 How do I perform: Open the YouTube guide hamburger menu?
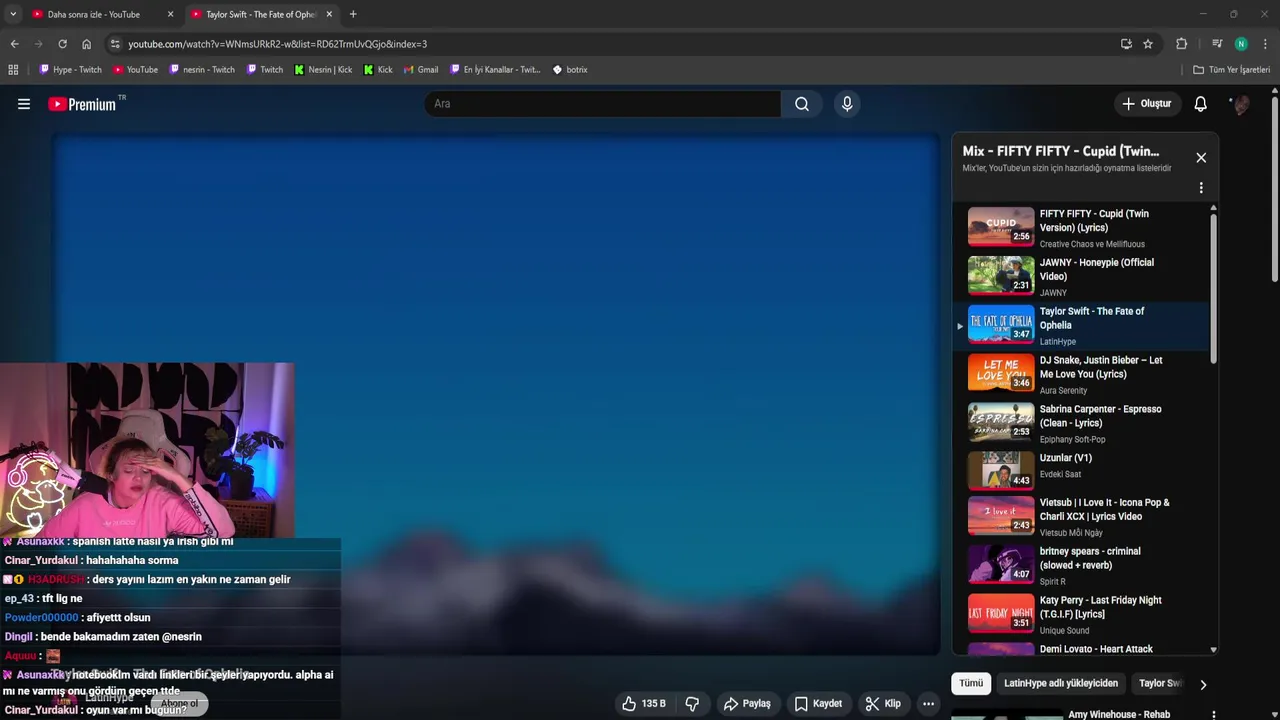coord(24,104)
